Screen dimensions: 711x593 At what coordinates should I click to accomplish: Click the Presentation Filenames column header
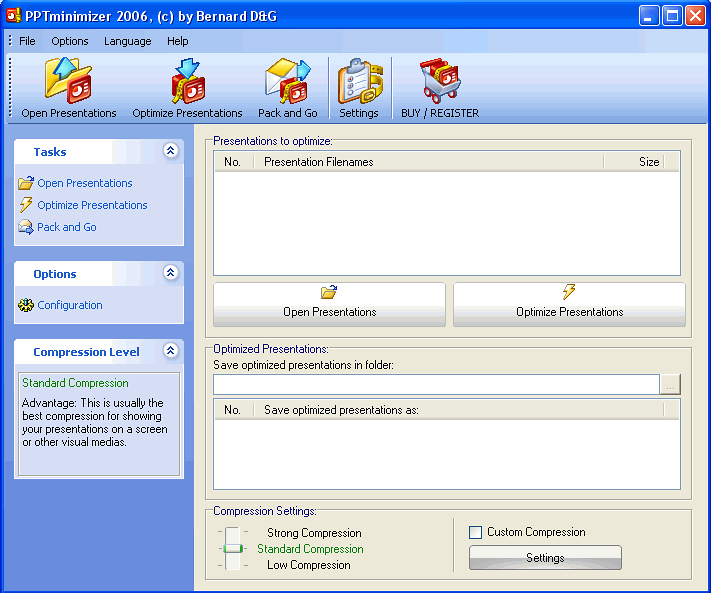pos(429,162)
